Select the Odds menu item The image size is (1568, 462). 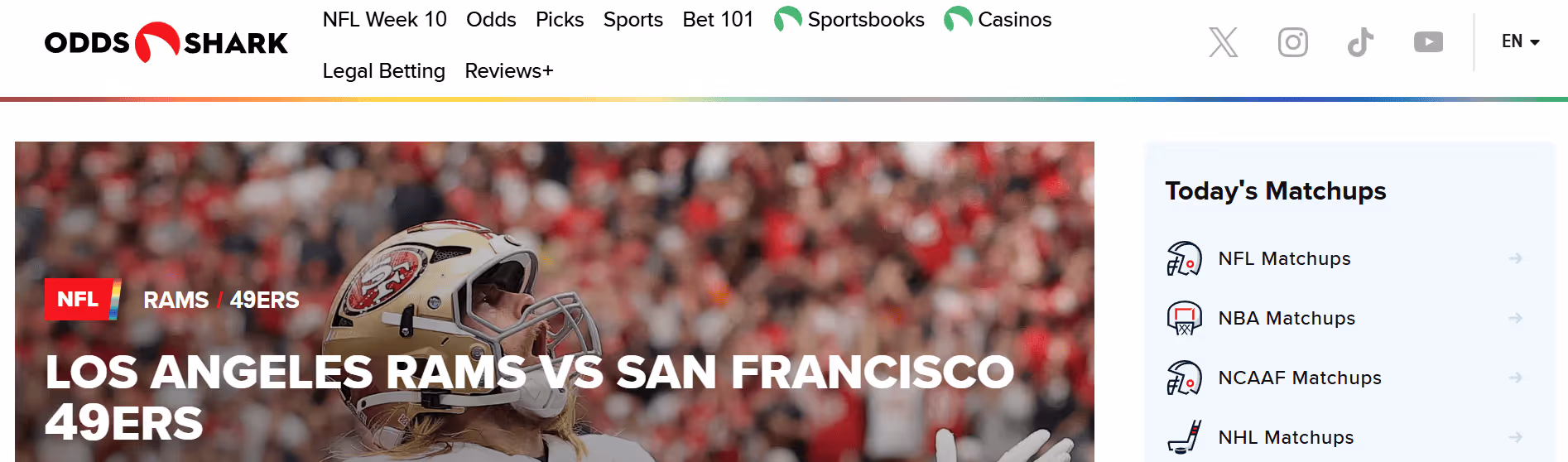tap(491, 19)
